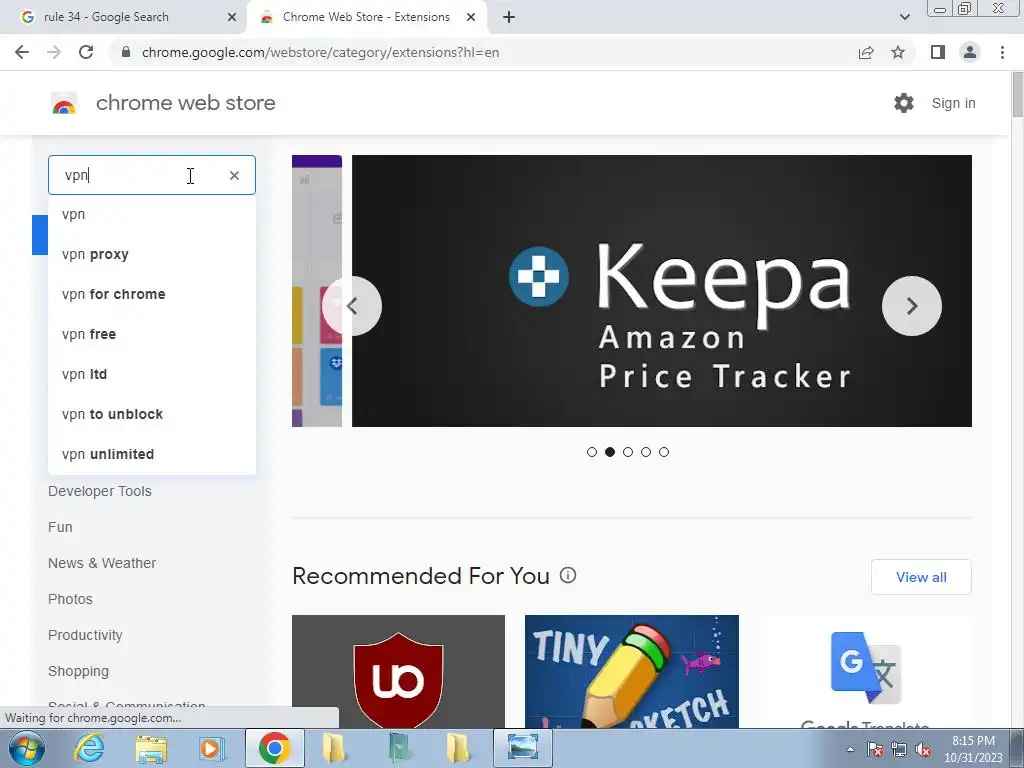Screen dimensions: 1024x768
Task: Pick the "vpn free" suggestion
Action: tap(152, 334)
